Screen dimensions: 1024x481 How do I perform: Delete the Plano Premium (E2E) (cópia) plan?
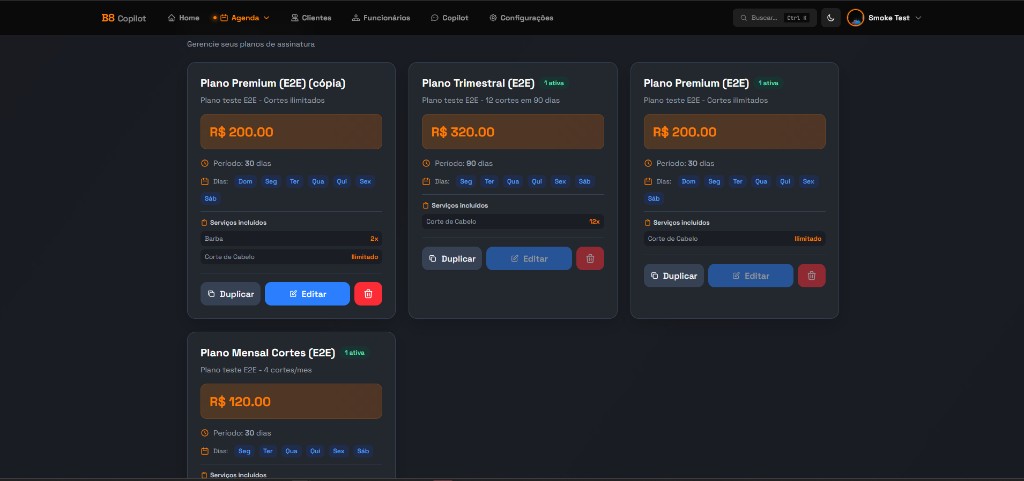(368, 294)
